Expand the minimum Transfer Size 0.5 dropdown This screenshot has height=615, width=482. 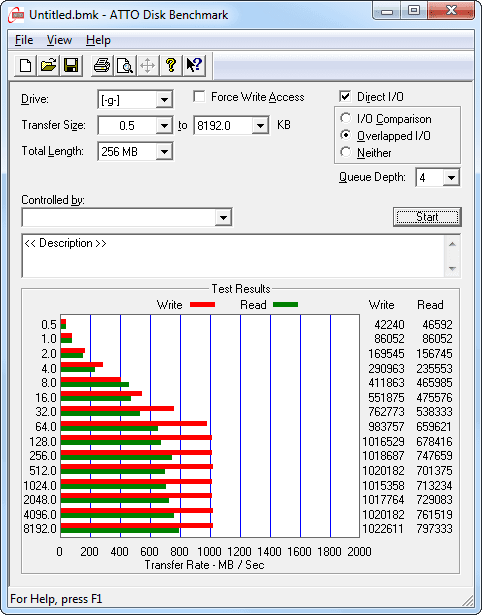tap(164, 126)
